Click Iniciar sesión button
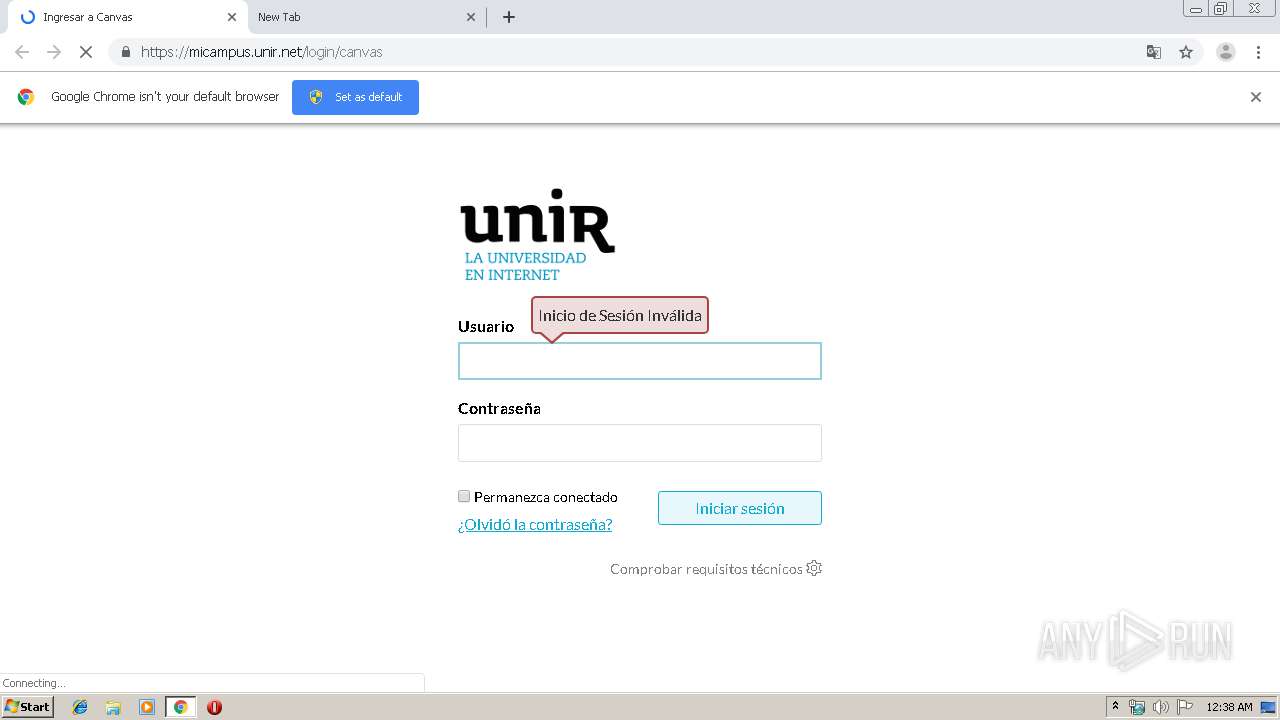The image size is (1280, 720). [740, 508]
